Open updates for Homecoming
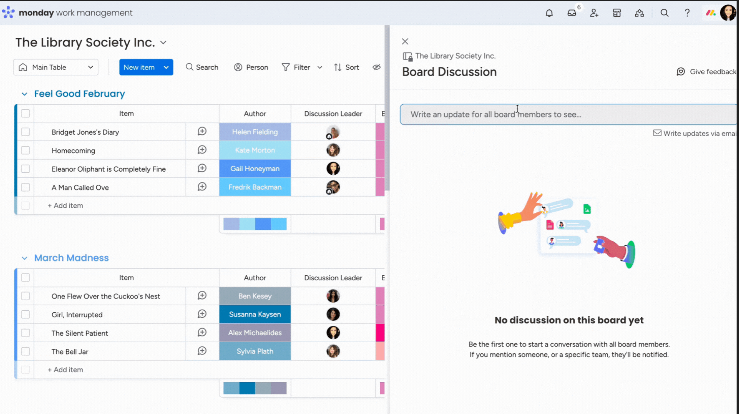This screenshot has width=739, height=414. [x=202, y=150]
